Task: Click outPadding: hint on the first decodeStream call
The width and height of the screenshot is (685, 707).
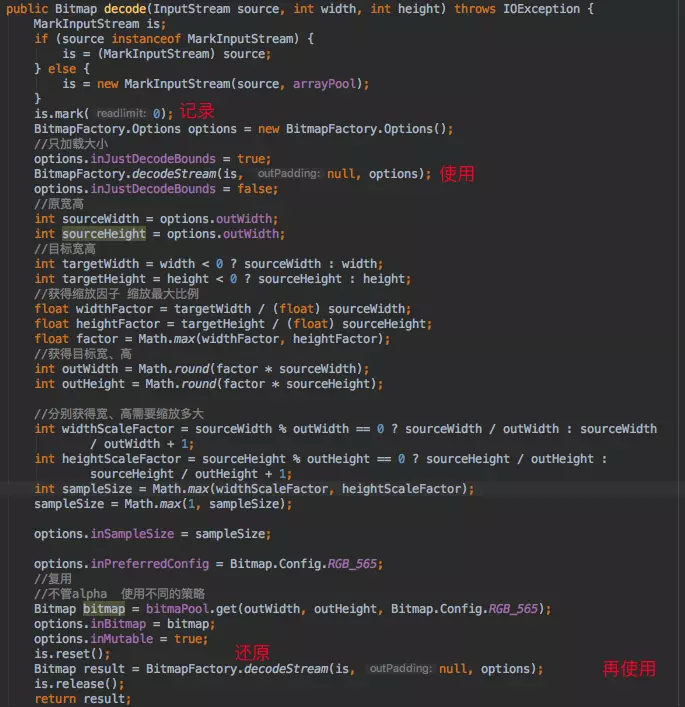Action: point(289,174)
